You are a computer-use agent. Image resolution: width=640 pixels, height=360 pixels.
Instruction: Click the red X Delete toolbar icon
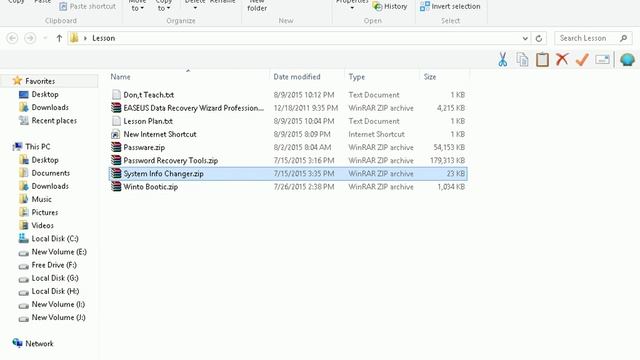tap(562, 59)
